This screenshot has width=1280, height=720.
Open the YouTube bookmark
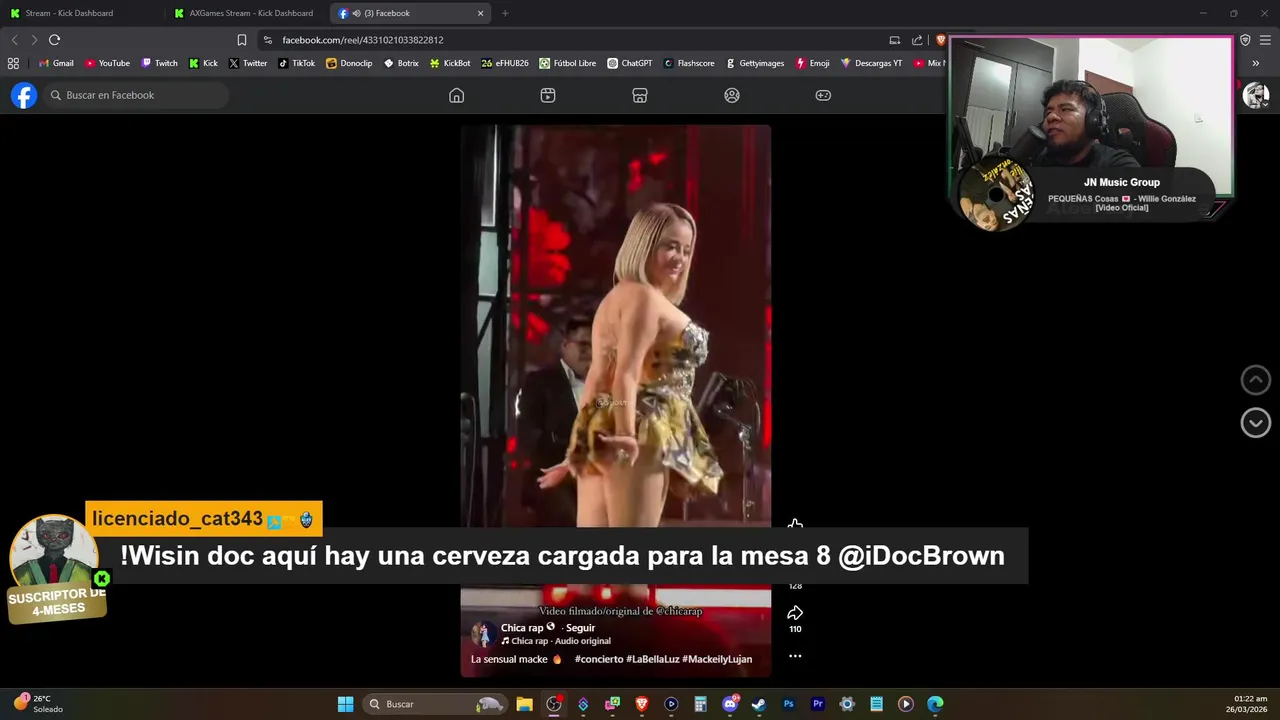point(107,63)
